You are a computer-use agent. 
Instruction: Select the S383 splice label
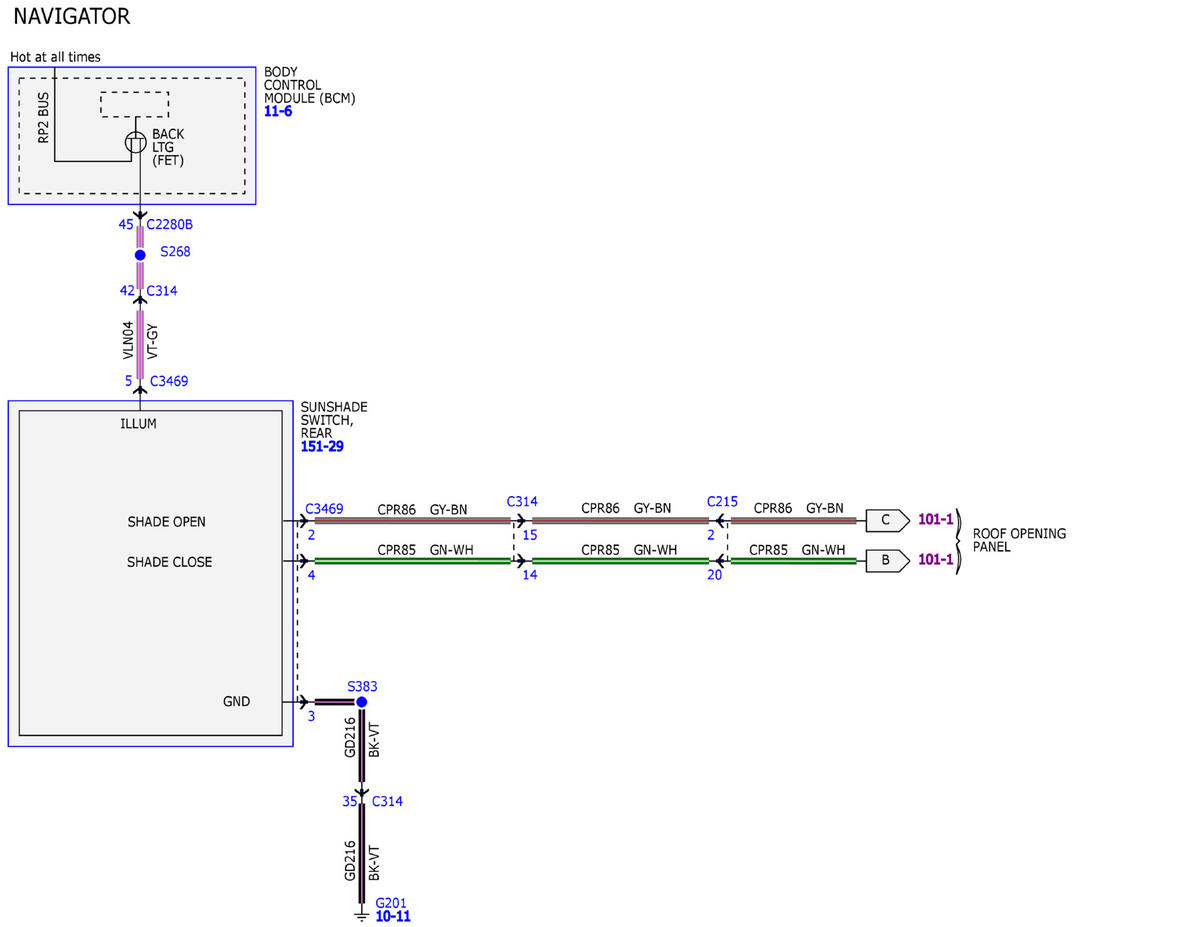(362, 687)
